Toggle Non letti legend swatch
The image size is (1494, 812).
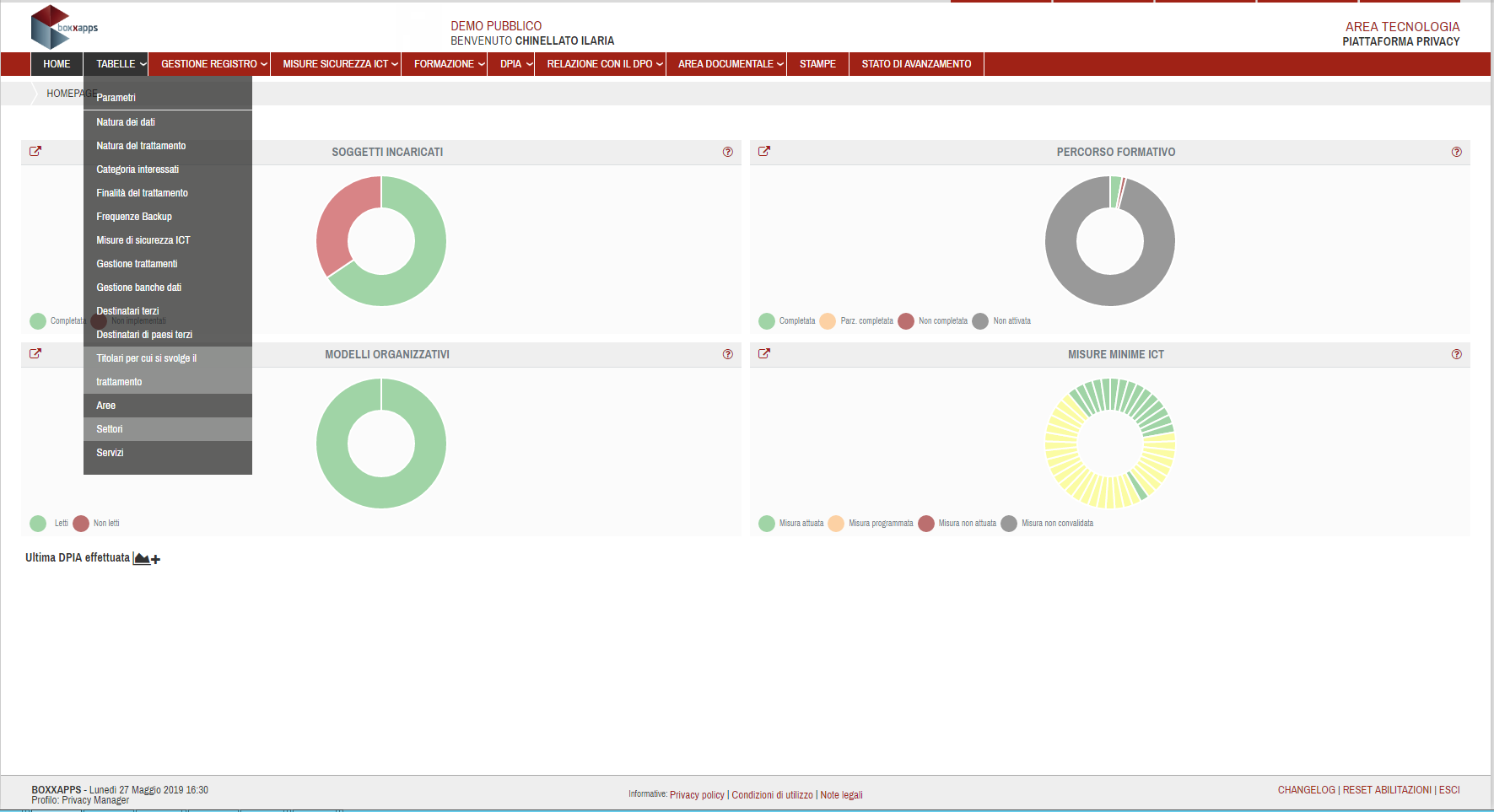81,524
